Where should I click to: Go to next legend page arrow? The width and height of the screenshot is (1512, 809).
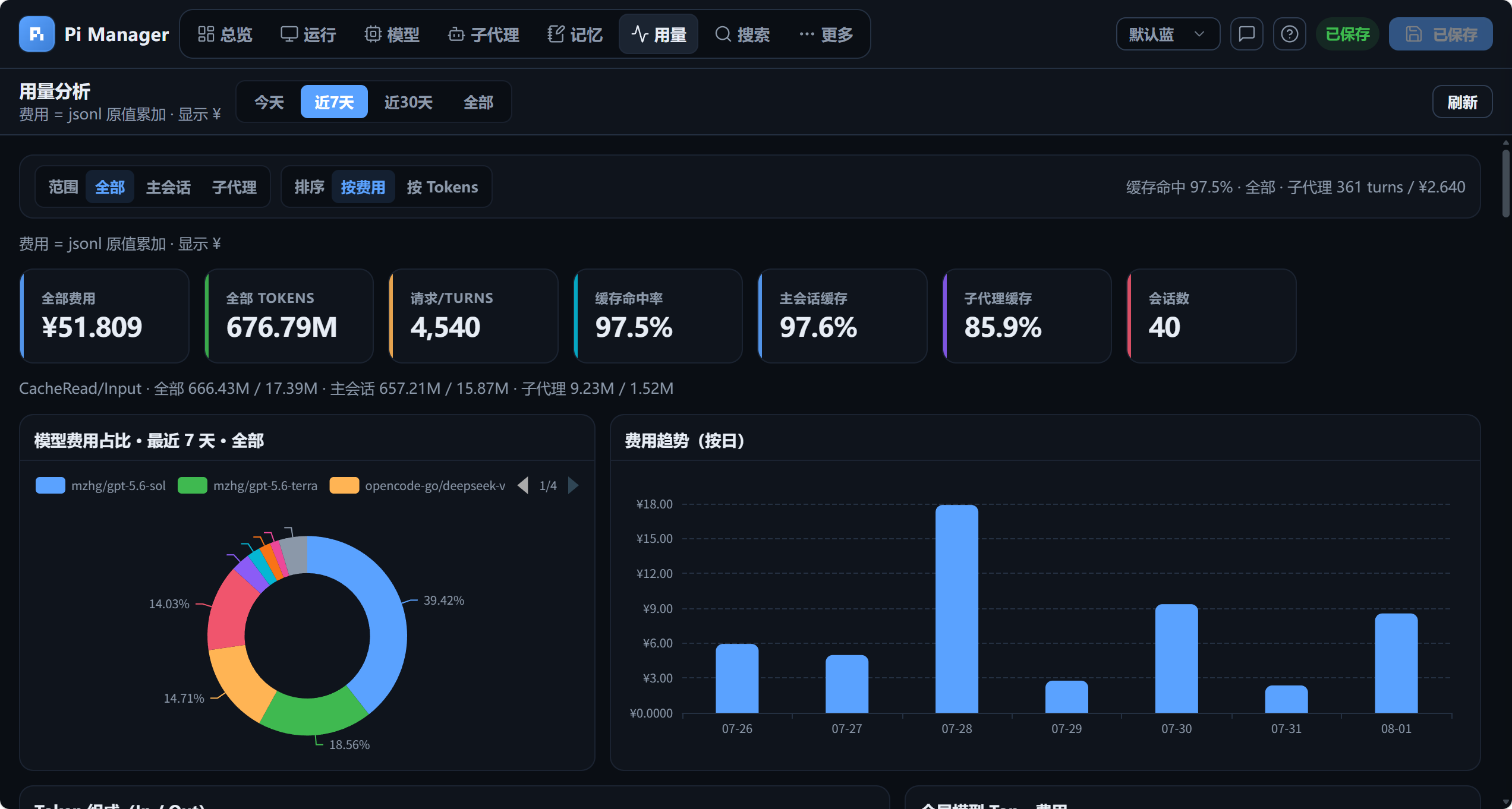click(x=573, y=485)
